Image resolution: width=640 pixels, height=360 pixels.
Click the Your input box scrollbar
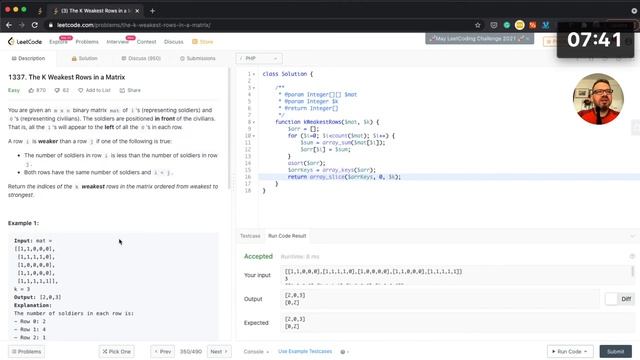pos(633,271)
